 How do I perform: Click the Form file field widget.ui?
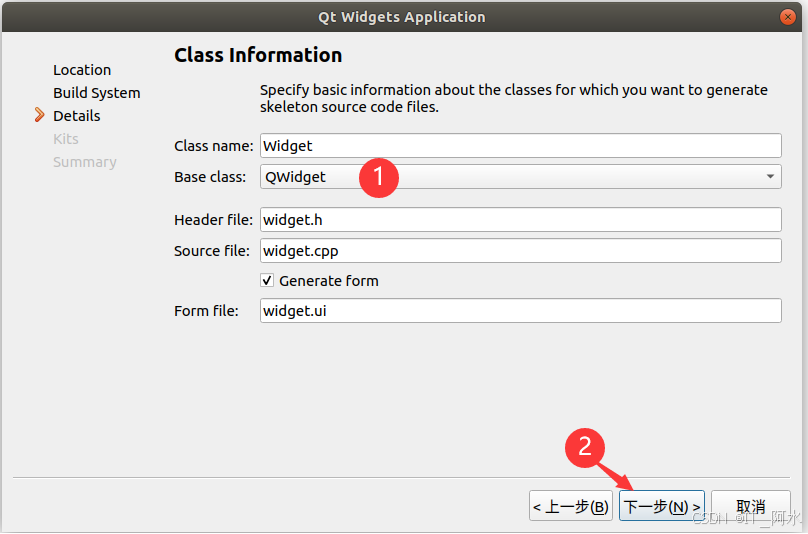520,311
